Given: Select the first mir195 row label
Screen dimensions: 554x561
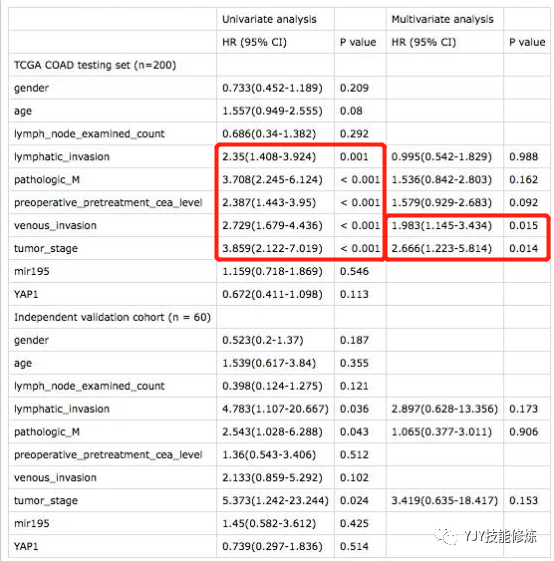Looking at the screenshot, I should pos(31,271).
